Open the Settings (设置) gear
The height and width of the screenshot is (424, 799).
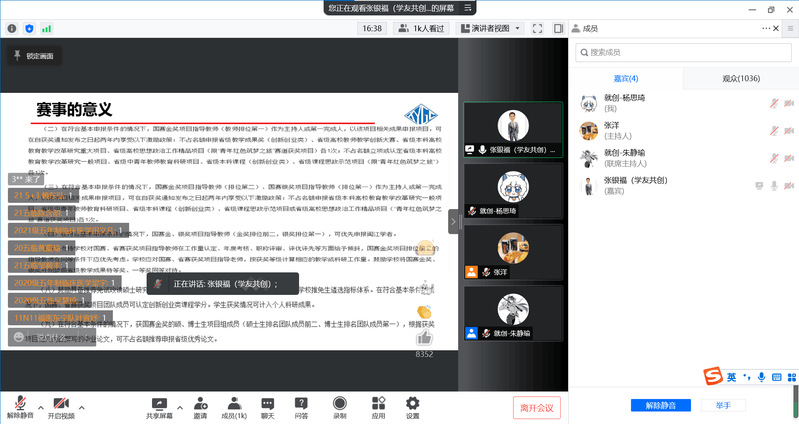pyautogui.click(x=412, y=405)
